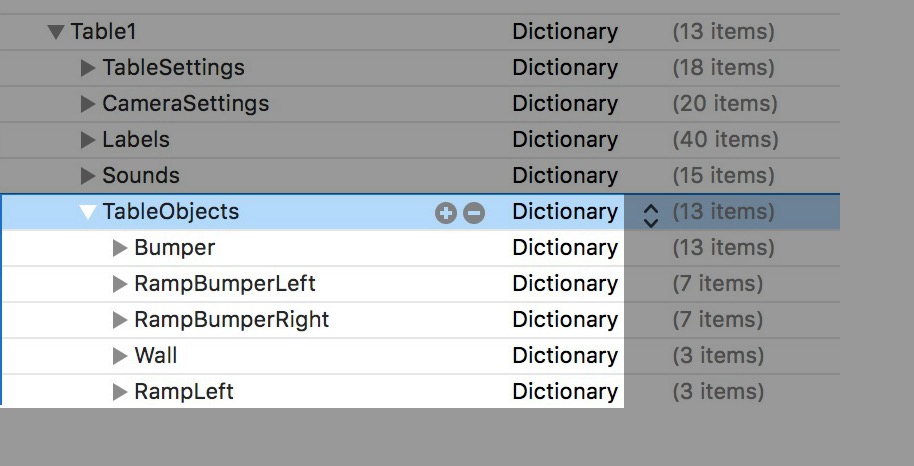Expand the Wall entry
Viewport: 914px width, 466px height.
pos(120,356)
